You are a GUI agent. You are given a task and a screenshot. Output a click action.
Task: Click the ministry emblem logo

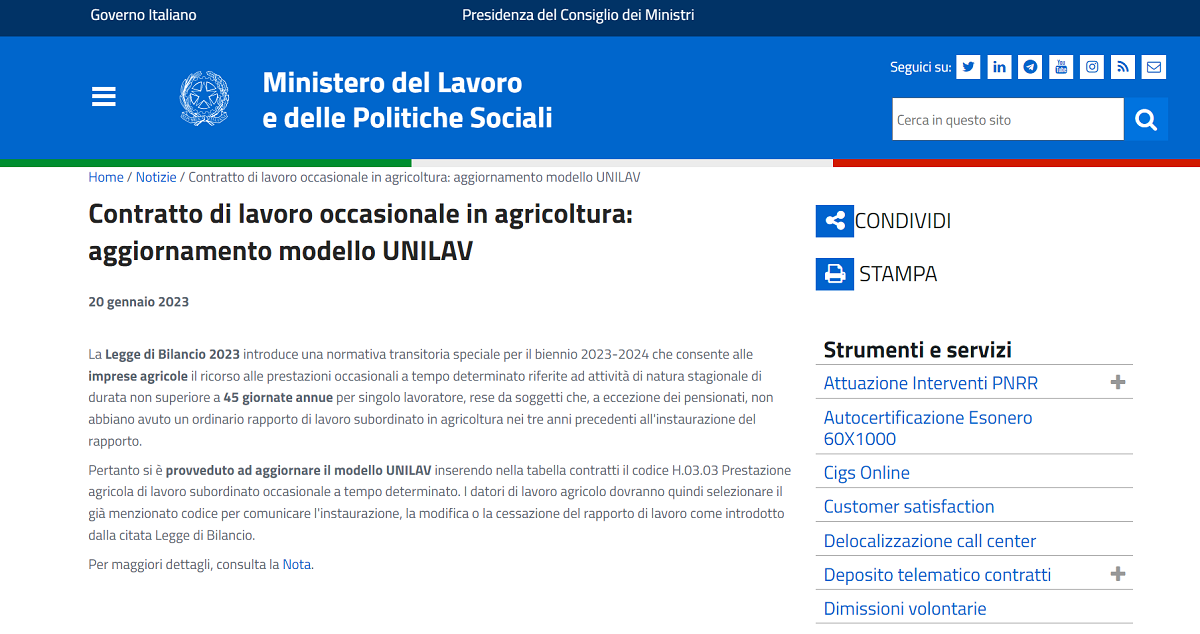coord(204,98)
